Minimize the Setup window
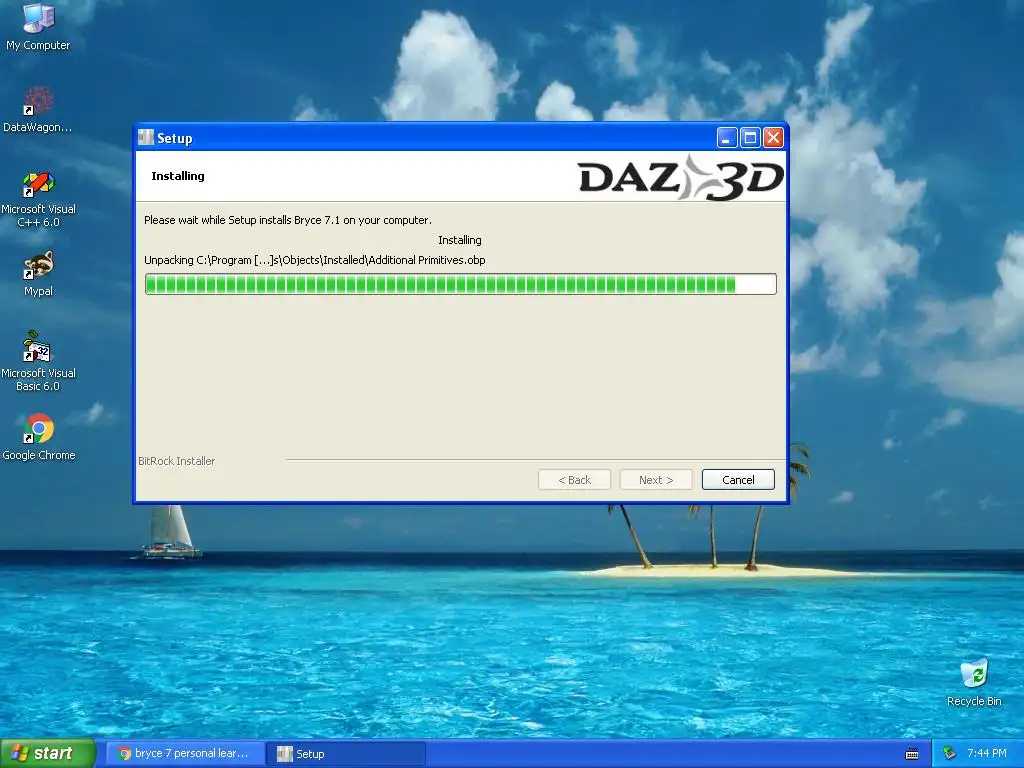Viewport: 1024px width, 768px height. (727, 138)
